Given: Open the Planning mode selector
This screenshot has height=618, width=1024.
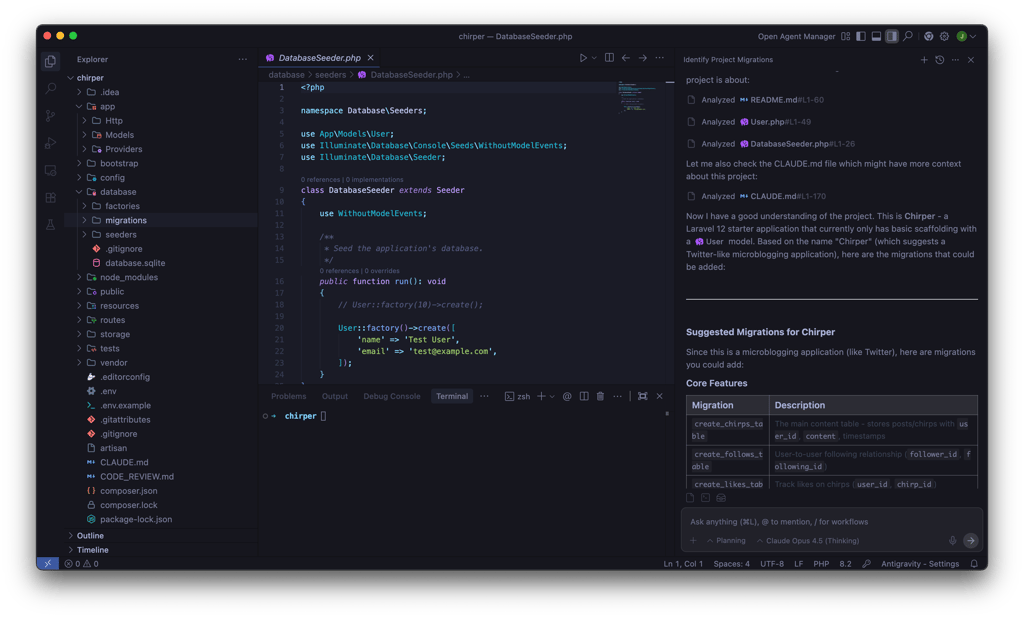Looking at the screenshot, I should pos(726,541).
